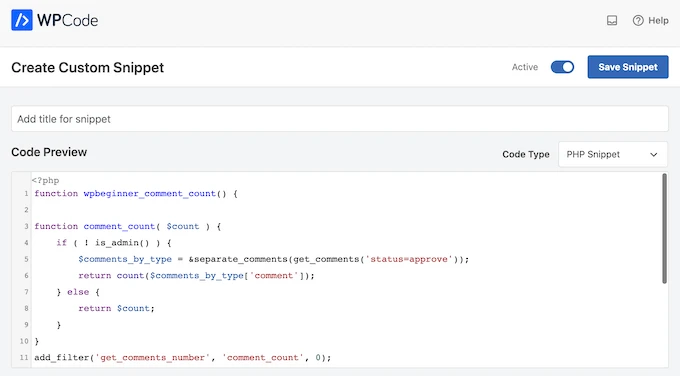Click line 3 function comment_count code
This screenshot has height=376, width=680.
pyautogui.click(x=128, y=226)
